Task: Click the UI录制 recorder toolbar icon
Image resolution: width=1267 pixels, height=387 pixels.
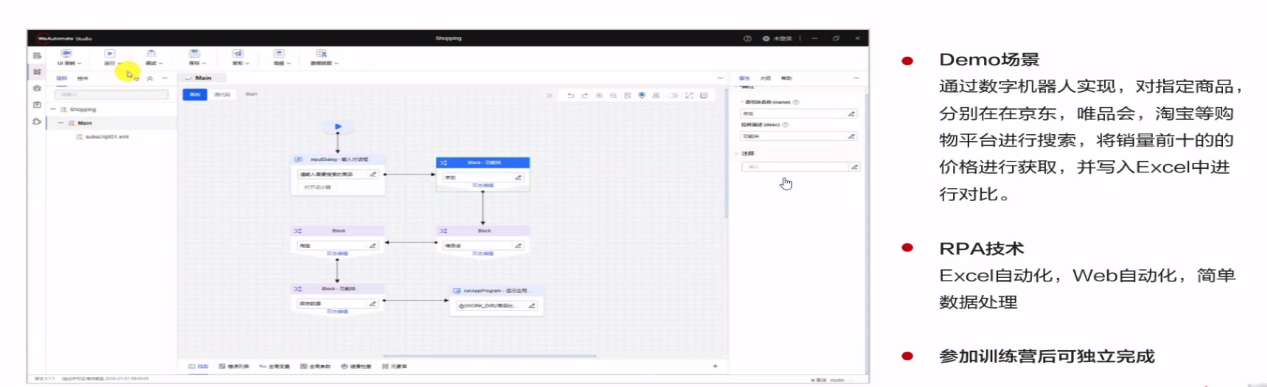Action: click(x=67, y=53)
